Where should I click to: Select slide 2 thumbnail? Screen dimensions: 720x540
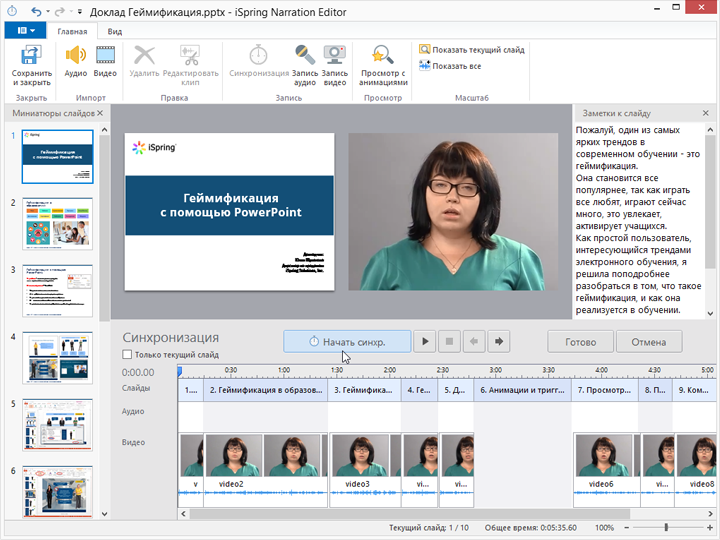tap(57, 224)
